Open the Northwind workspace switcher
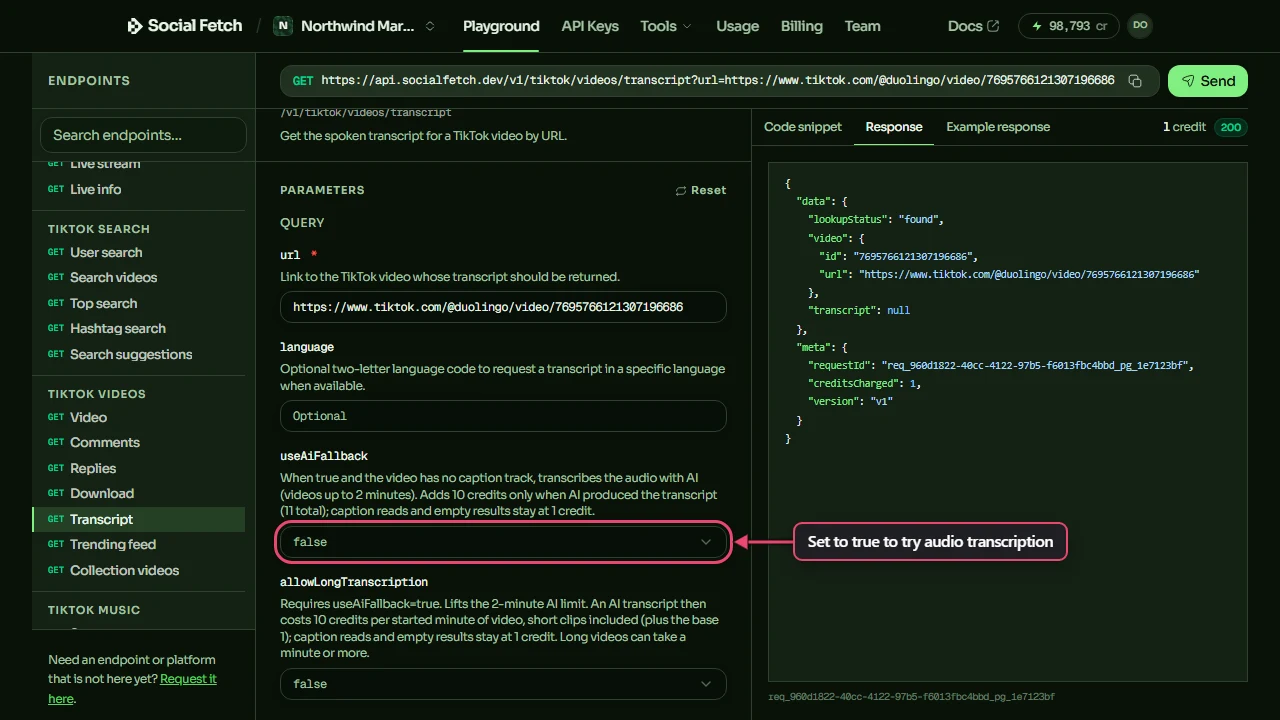The height and width of the screenshot is (720, 1280). [356, 26]
